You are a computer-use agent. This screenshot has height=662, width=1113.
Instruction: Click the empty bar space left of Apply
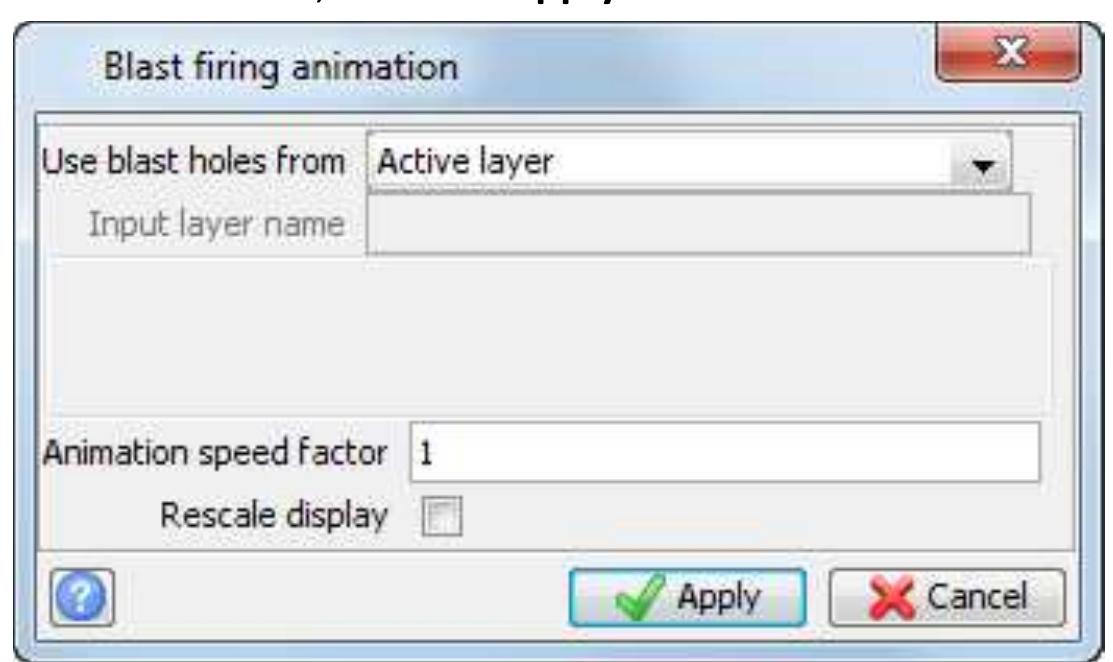341,597
